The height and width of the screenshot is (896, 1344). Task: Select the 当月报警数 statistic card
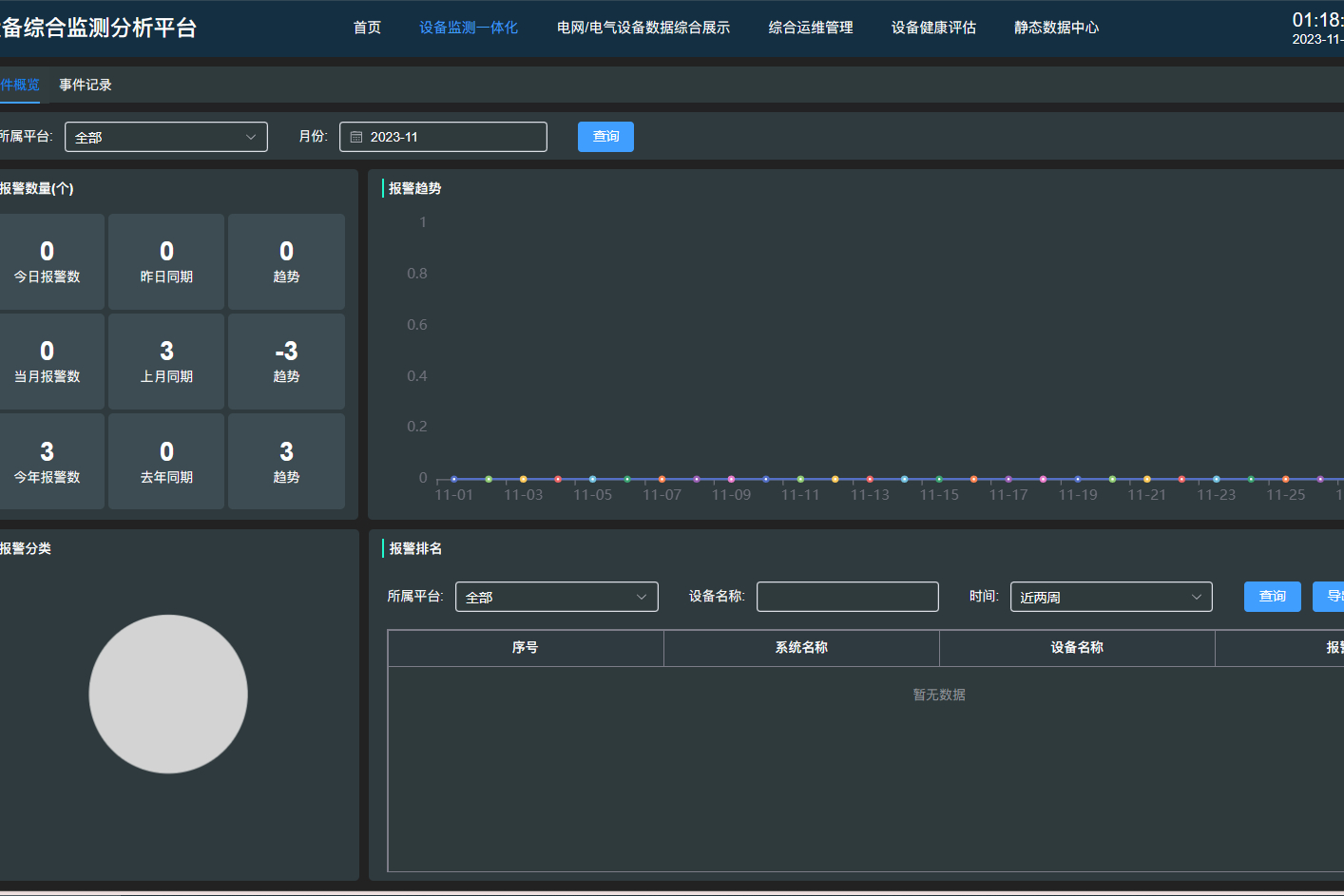(x=48, y=361)
